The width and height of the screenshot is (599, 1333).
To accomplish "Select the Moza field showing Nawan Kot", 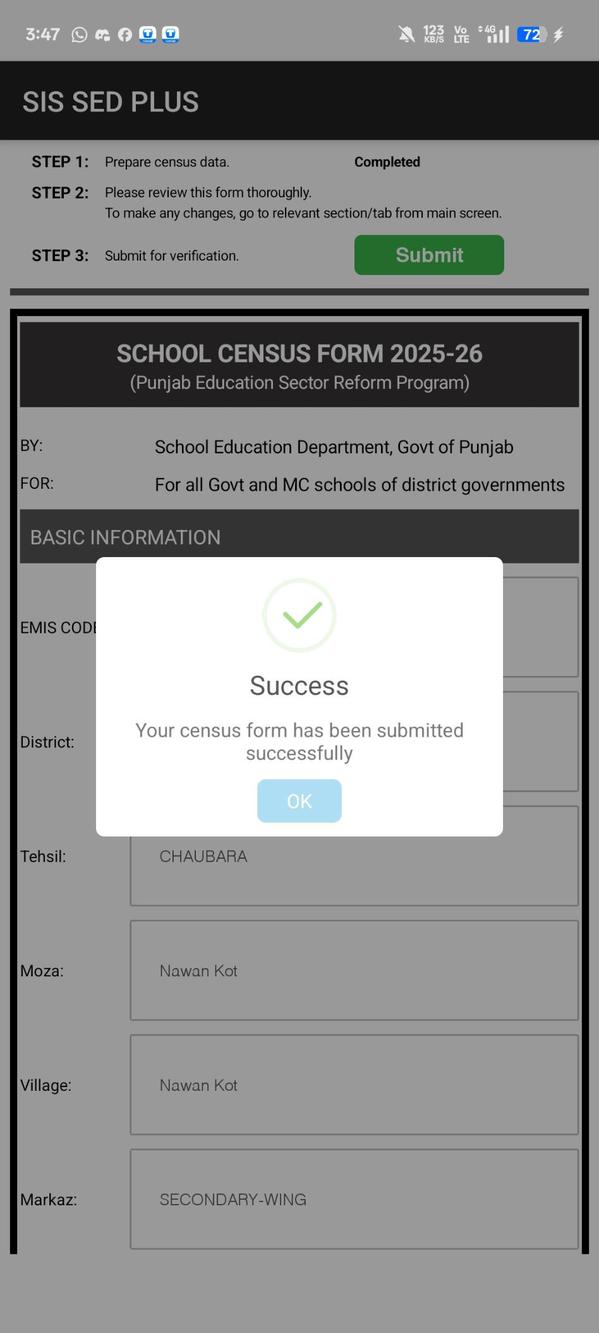I will click(353, 970).
